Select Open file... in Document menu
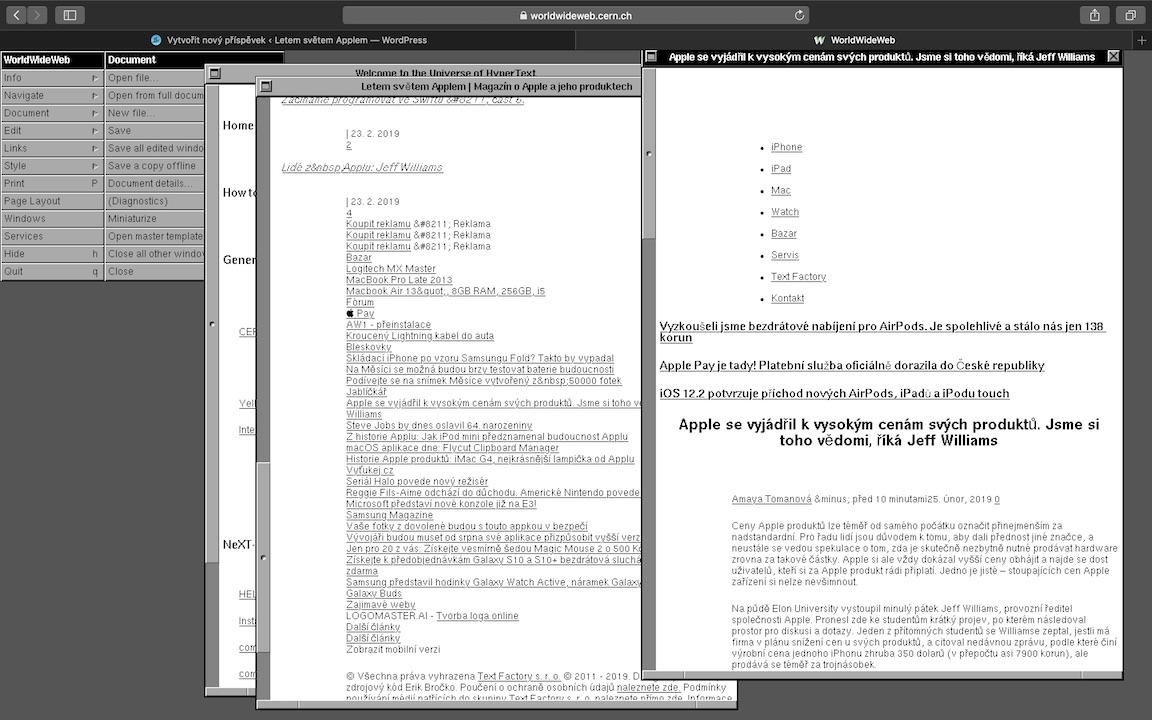This screenshot has width=1152, height=720. [x=155, y=78]
